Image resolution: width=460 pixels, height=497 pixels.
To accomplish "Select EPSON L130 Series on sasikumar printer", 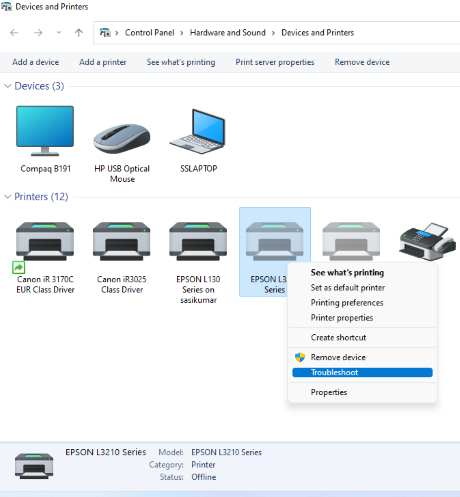I will 198,241.
